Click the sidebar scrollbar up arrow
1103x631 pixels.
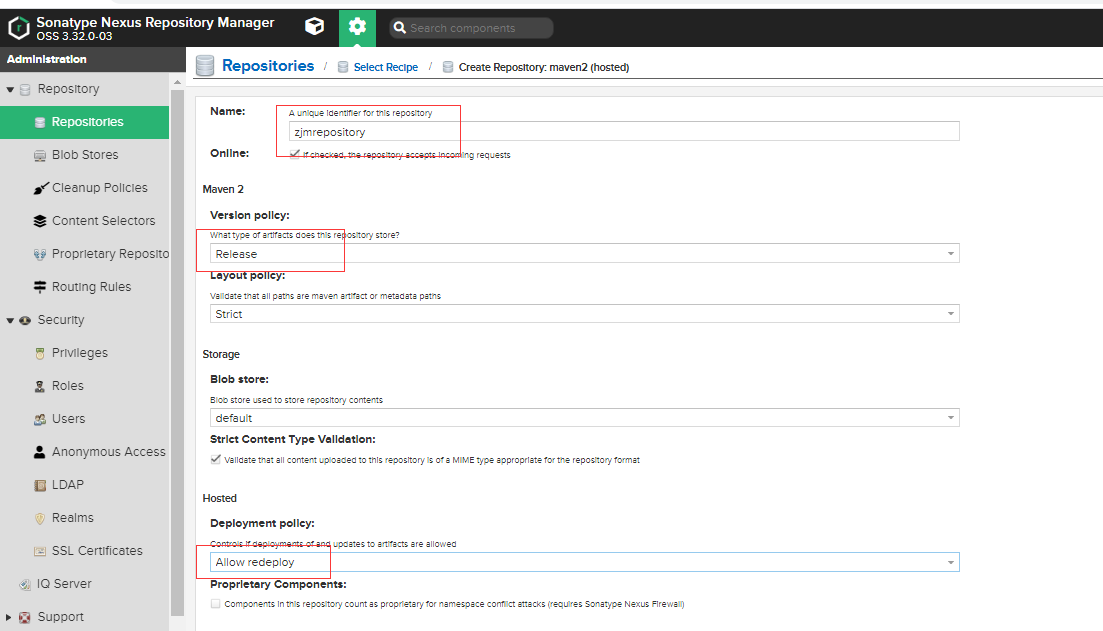(177, 82)
